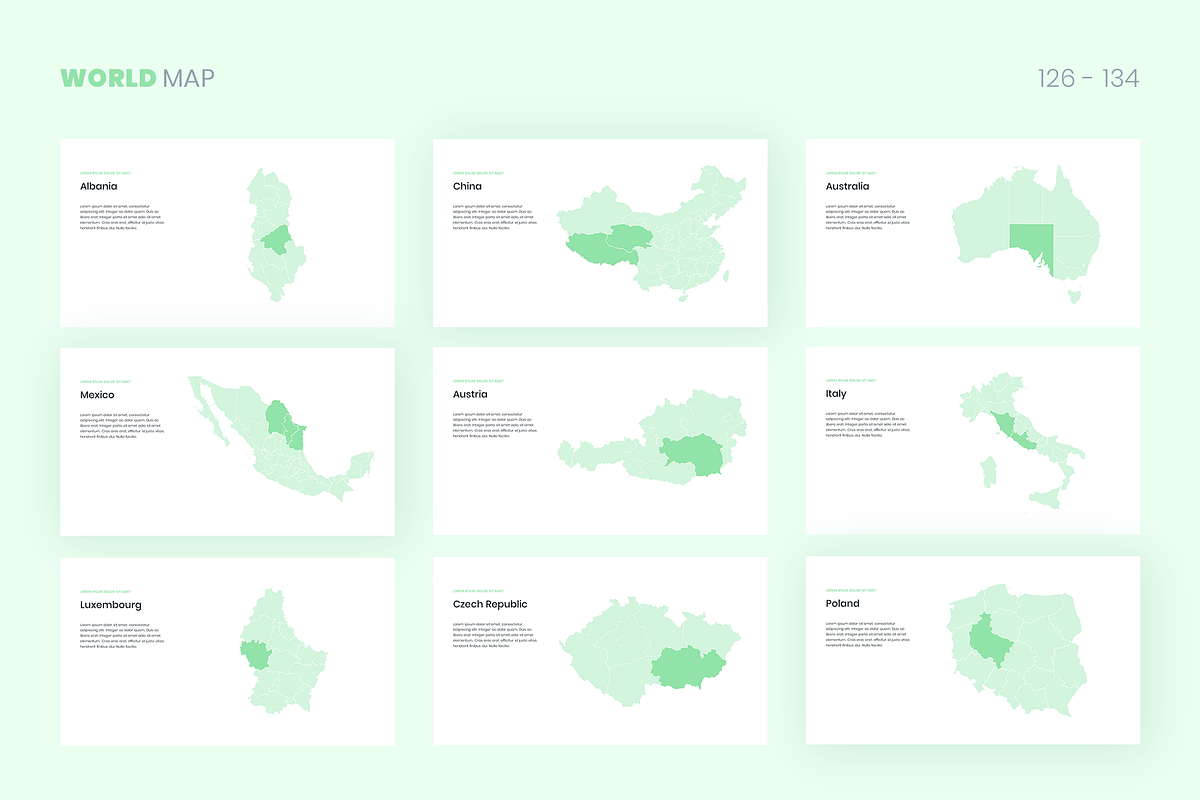The height and width of the screenshot is (800, 1200).
Task: Click the small green caption above "Mexico"
Action: [x=105, y=381]
